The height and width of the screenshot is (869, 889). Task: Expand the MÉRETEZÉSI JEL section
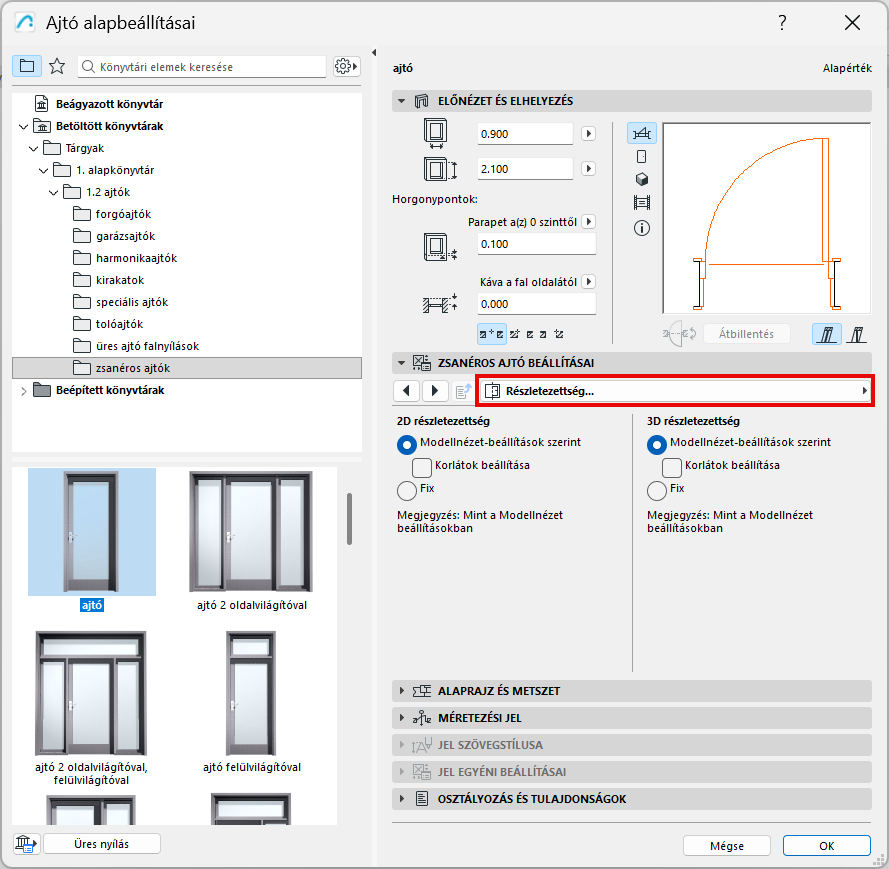(x=402, y=718)
